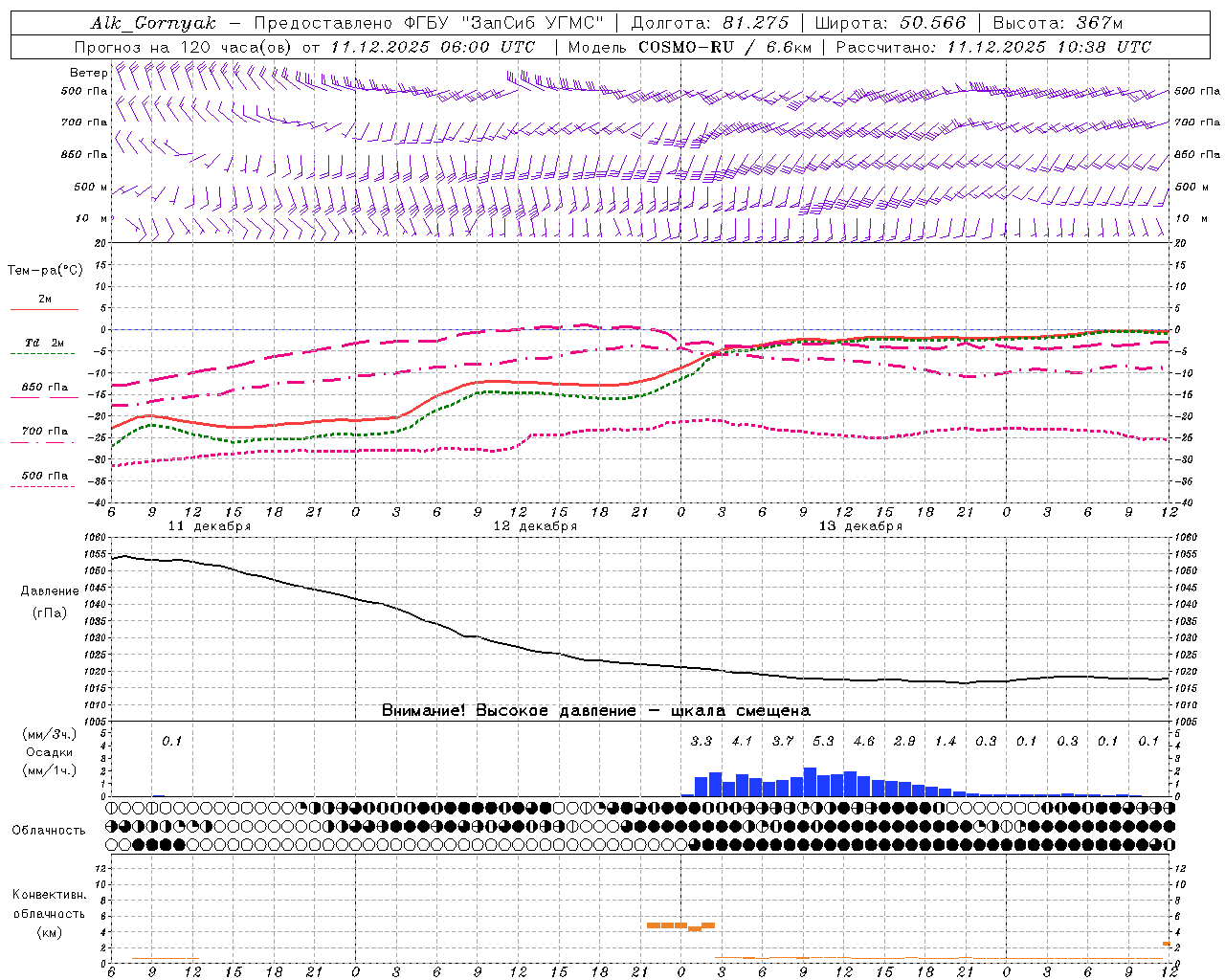Click the 4.6 precipitation value

(864, 741)
